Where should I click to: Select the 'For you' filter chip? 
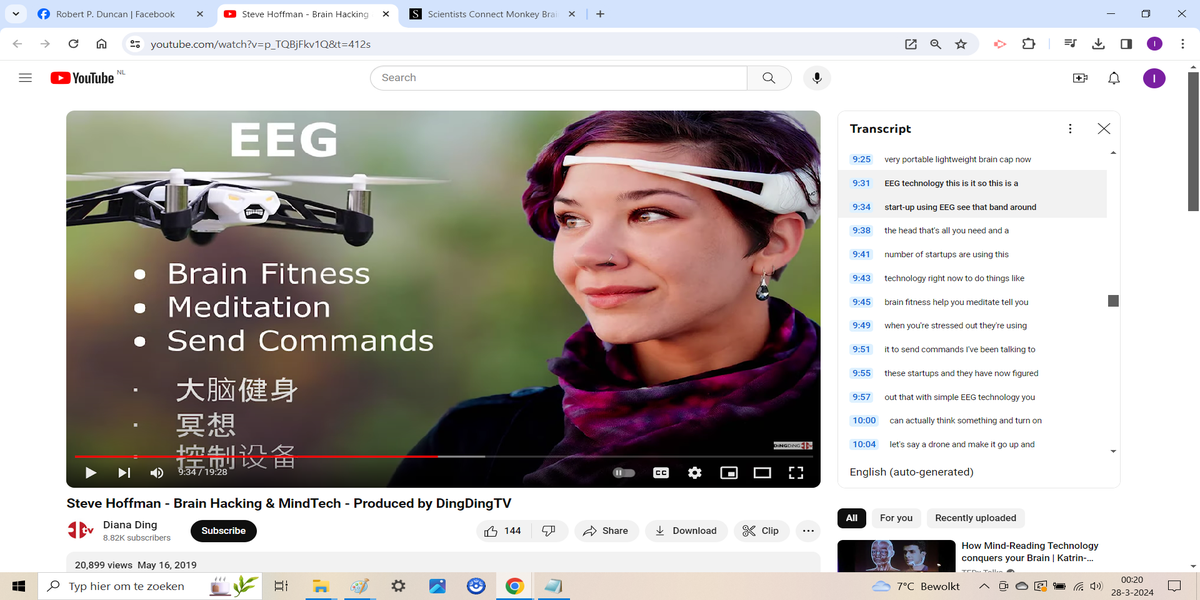896,518
